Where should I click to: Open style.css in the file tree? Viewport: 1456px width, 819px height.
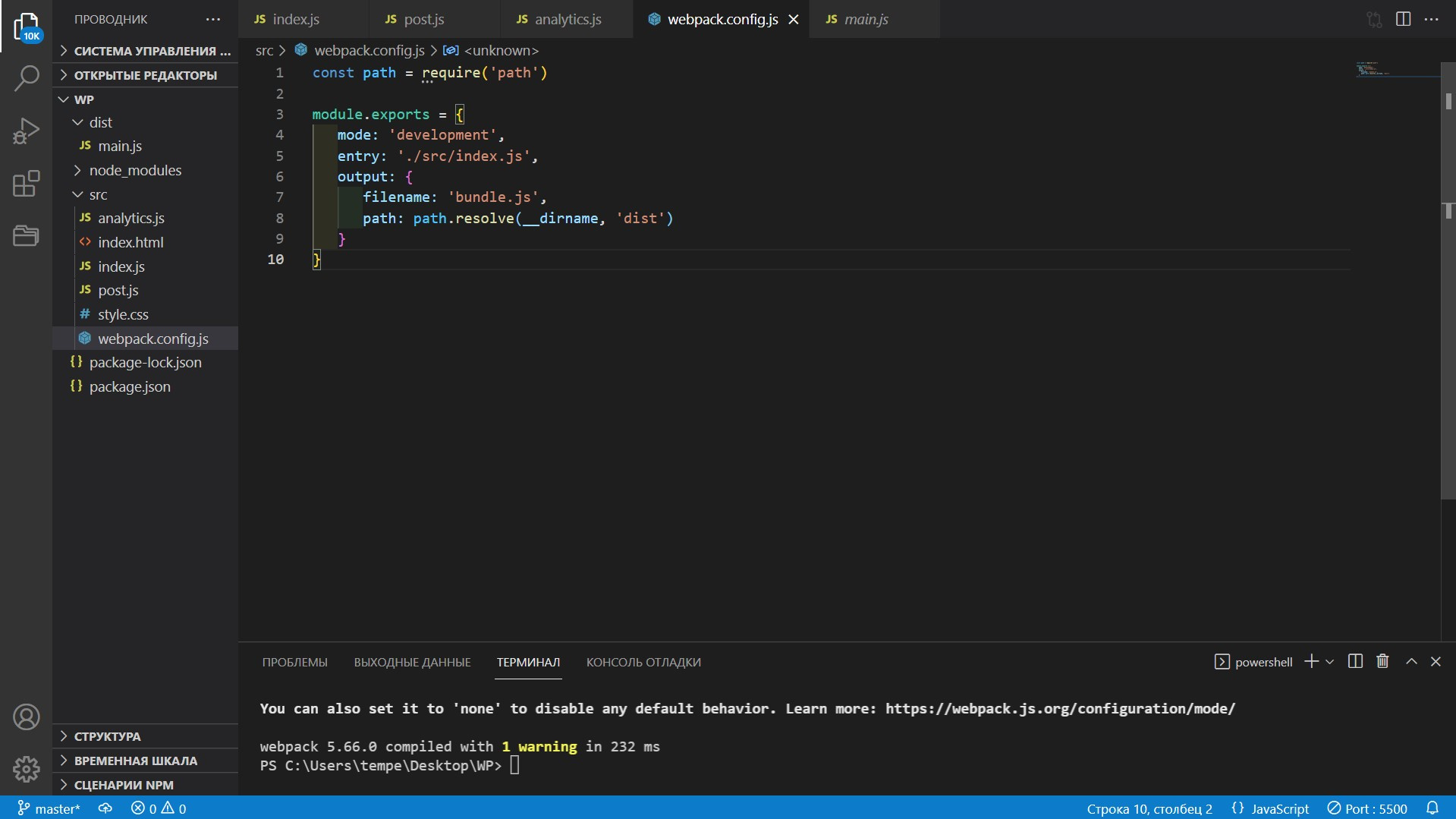click(146, 314)
